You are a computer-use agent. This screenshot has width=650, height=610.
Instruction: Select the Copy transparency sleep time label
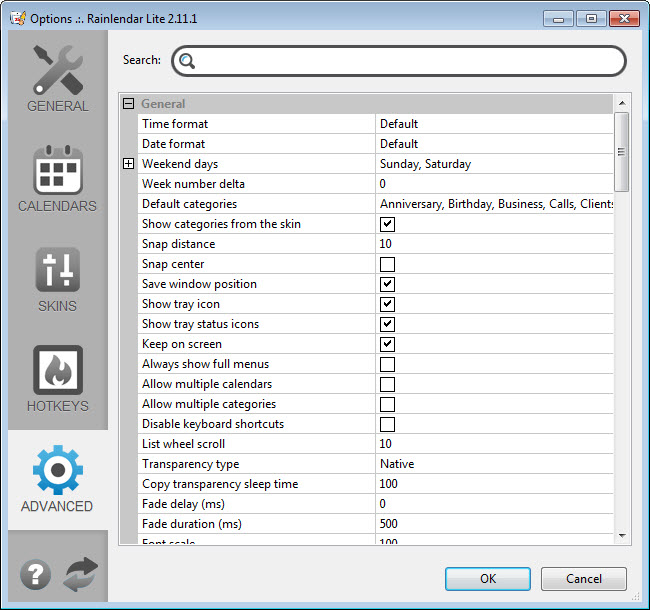point(220,484)
